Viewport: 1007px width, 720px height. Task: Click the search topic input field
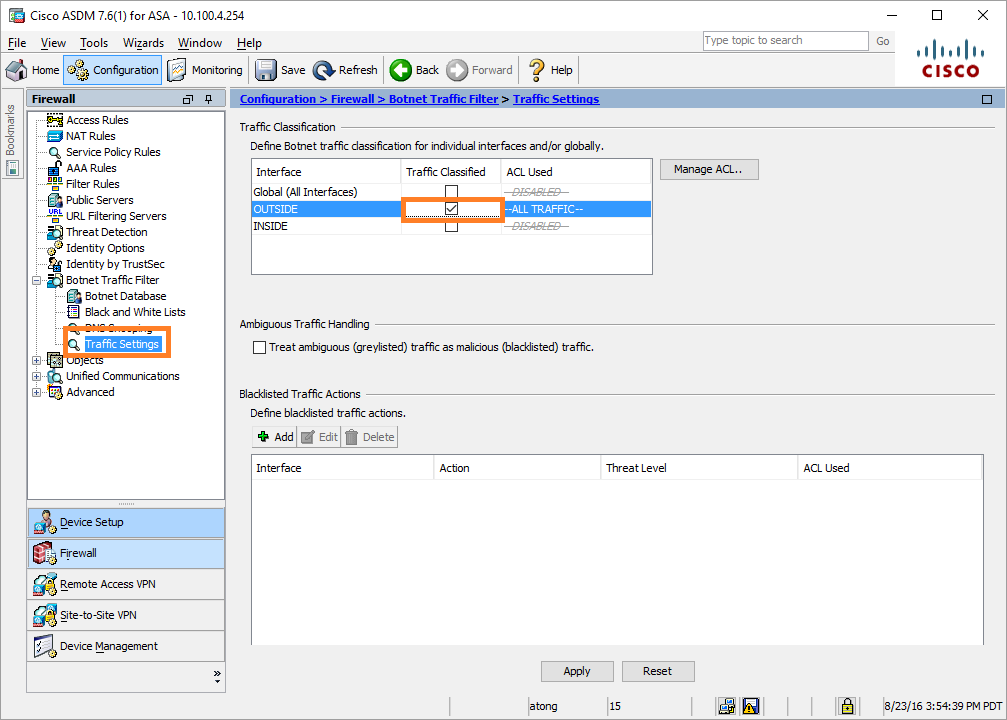tap(785, 41)
